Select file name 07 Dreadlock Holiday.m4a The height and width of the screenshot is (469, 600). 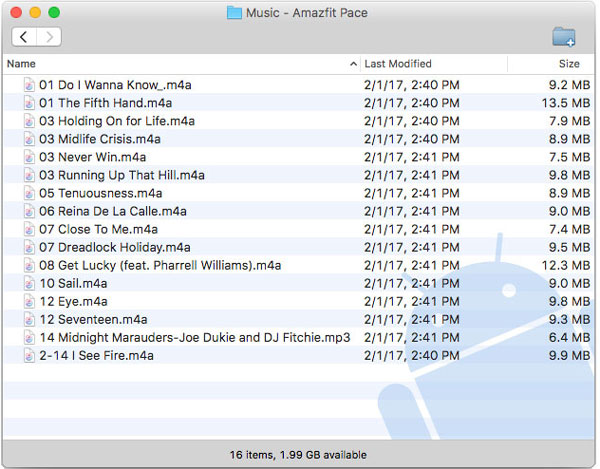(x=115, y=248)
